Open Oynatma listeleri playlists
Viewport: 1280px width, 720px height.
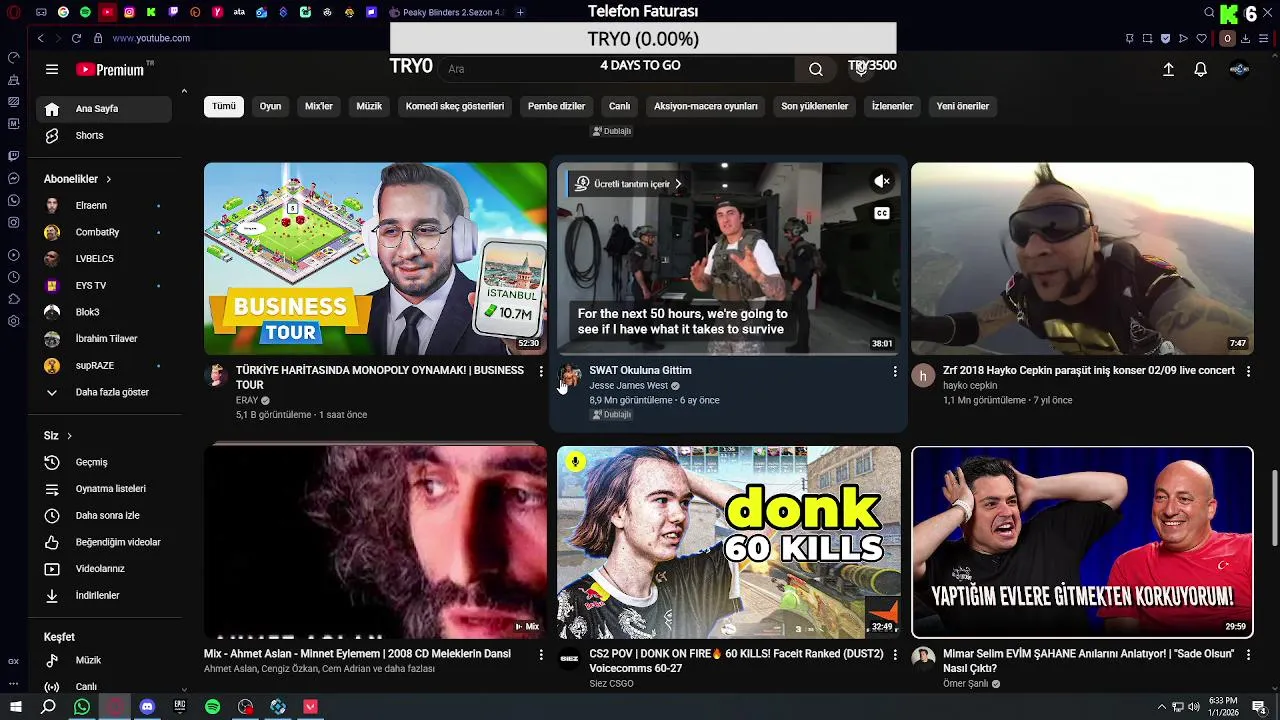coord(104,489)
